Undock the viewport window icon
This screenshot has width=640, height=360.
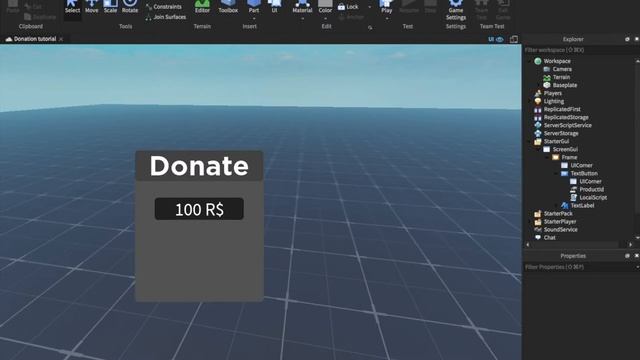click(513, 40)
